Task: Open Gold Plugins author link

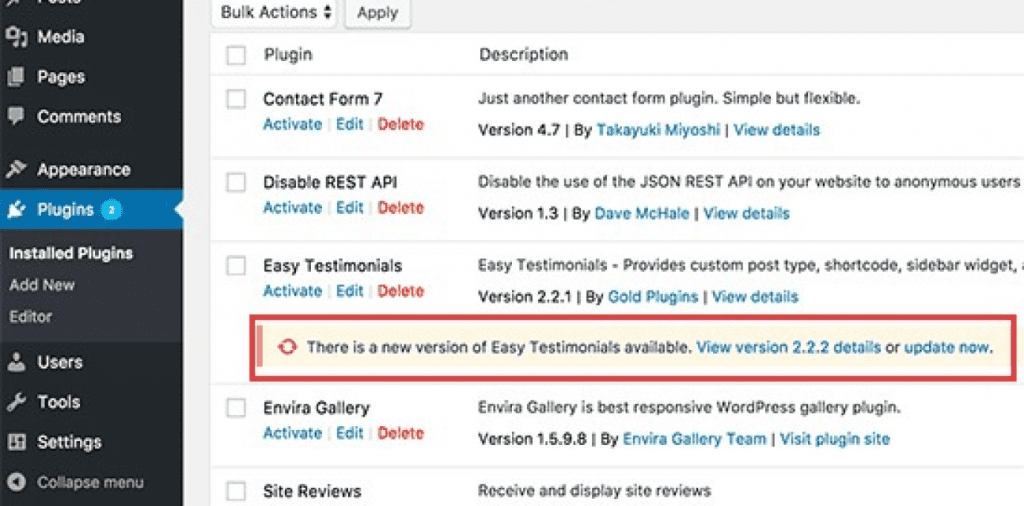Action: tap(653, 297)
